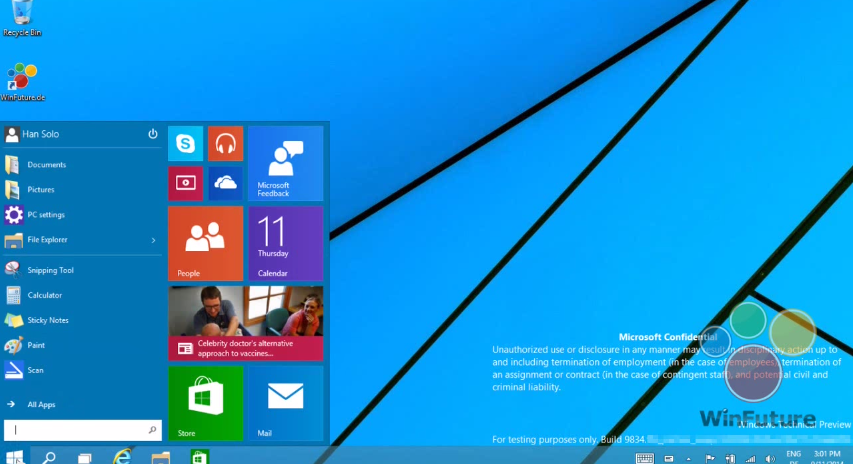Open Pictures from the Start menu

82,189
